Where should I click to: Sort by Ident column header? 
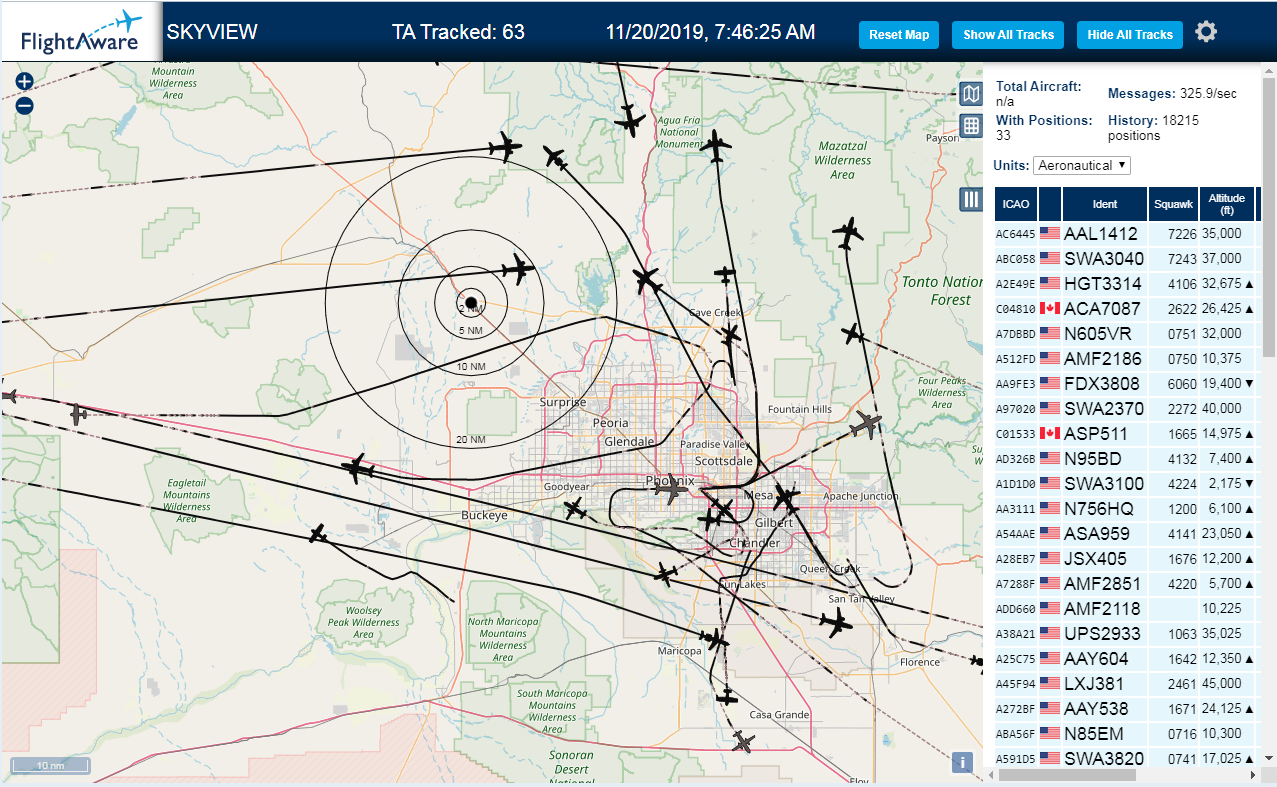tap(1105, 204)
